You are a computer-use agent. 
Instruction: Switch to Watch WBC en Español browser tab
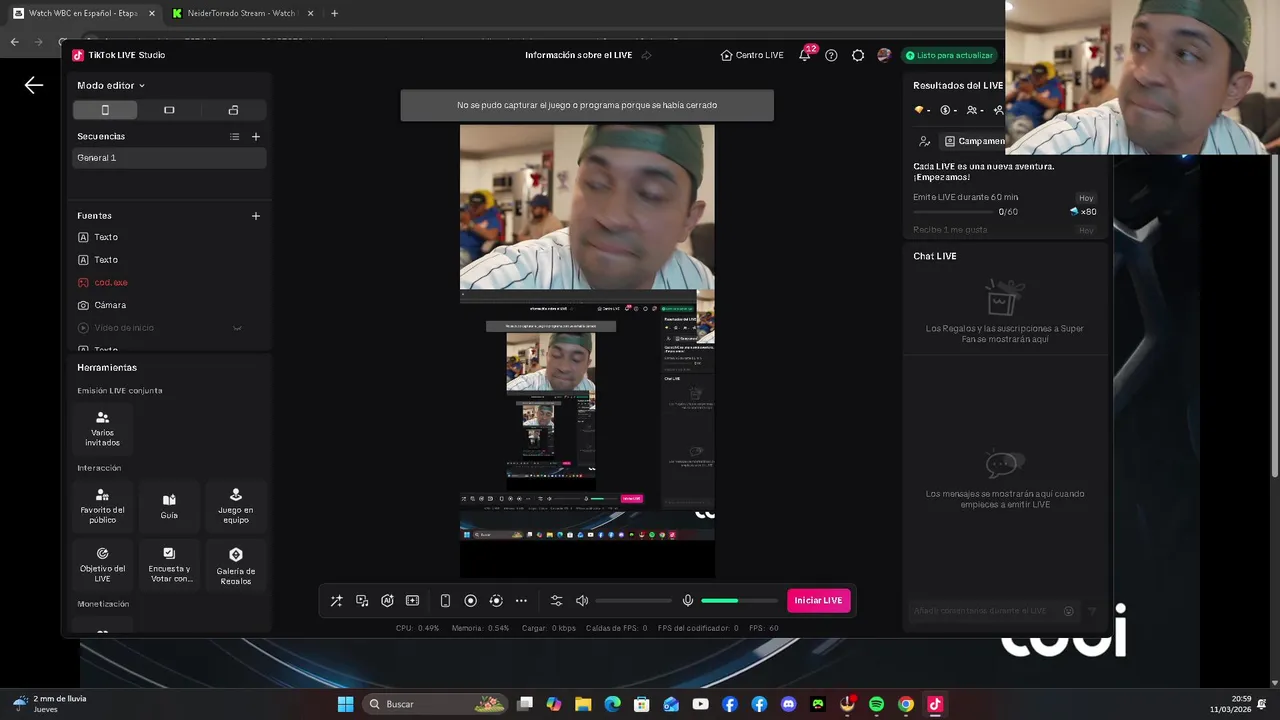click(82, 13)
